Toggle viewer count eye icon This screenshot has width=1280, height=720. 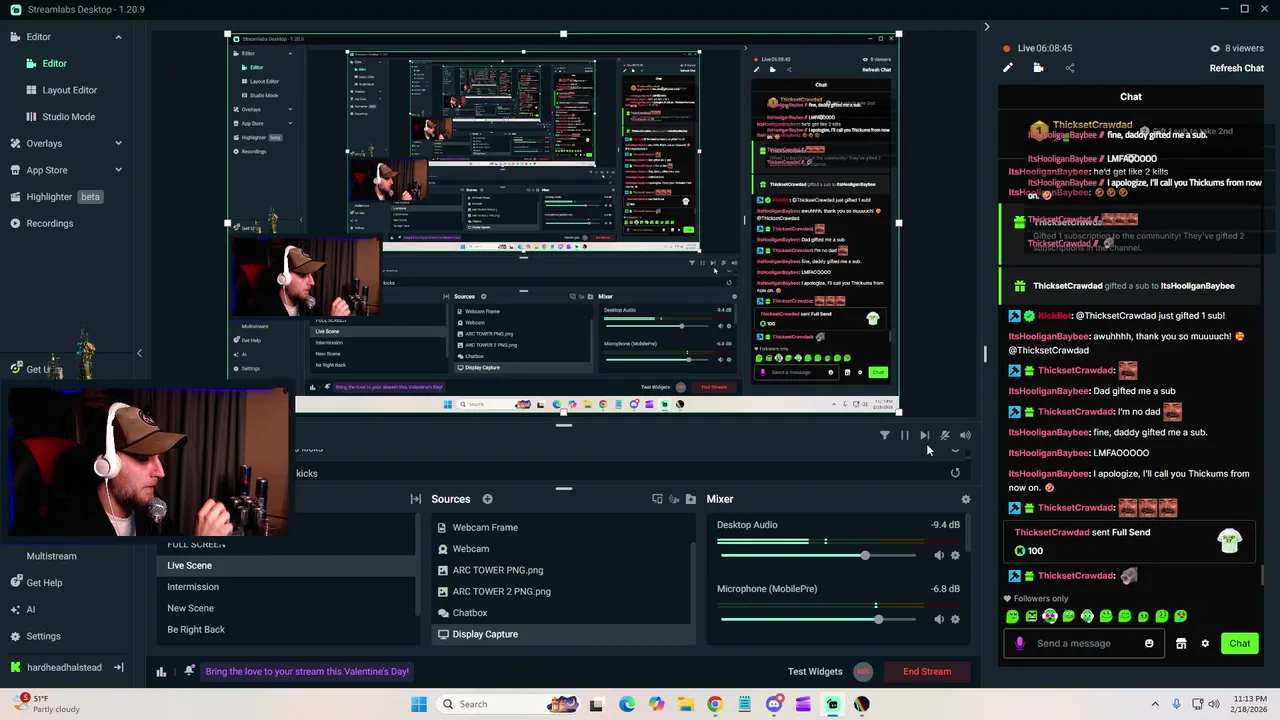[x=1215, y=48]
